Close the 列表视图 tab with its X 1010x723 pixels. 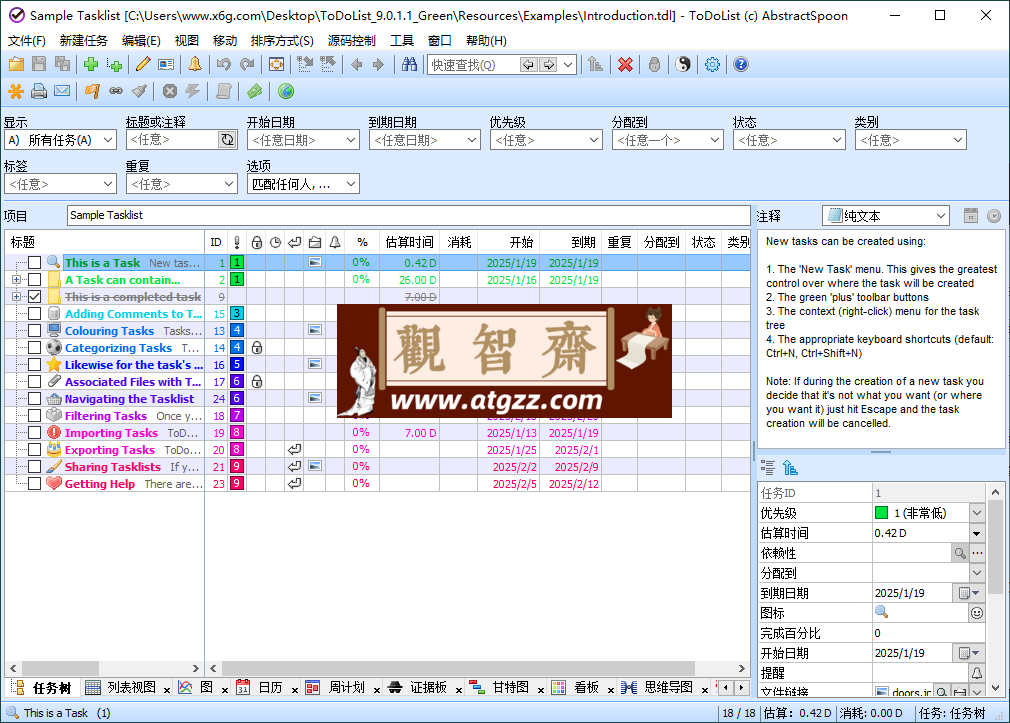(166, 690)
